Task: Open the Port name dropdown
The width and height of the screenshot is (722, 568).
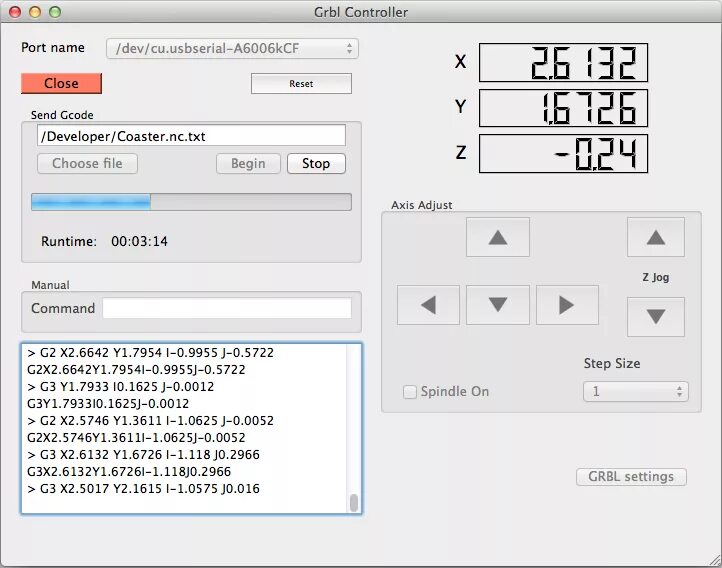Action: [232, 48]
